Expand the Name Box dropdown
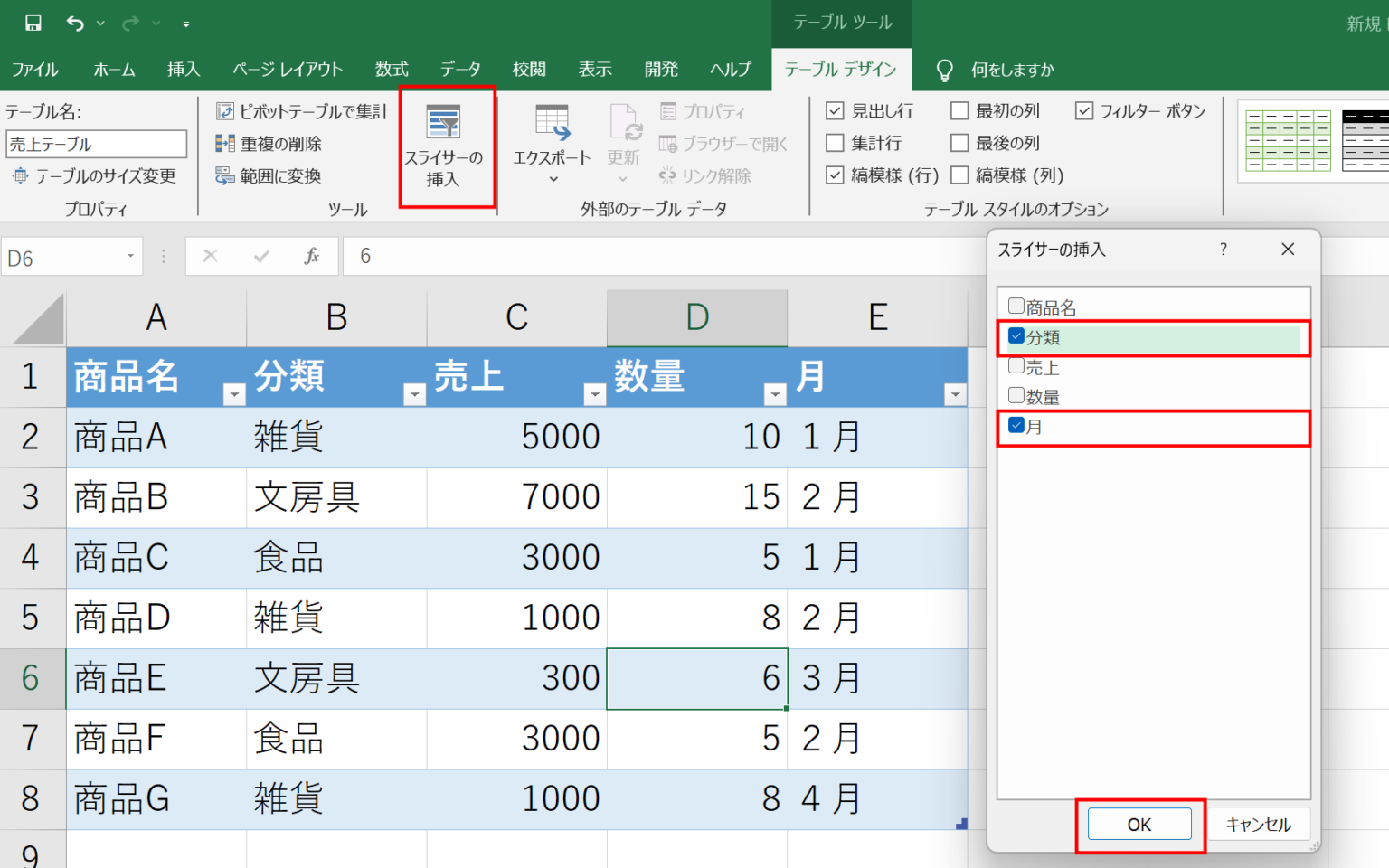 128,256
